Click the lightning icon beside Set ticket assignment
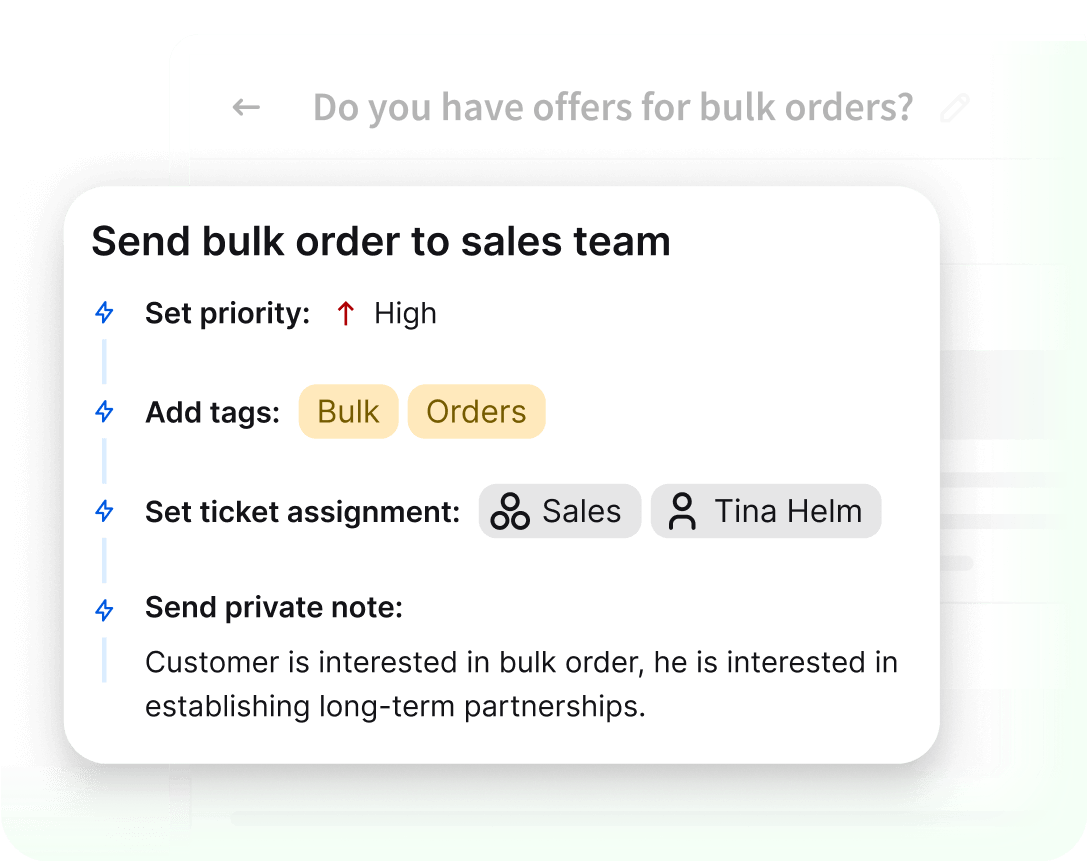This screenshot has height=861, width=1087. point(104,511)
